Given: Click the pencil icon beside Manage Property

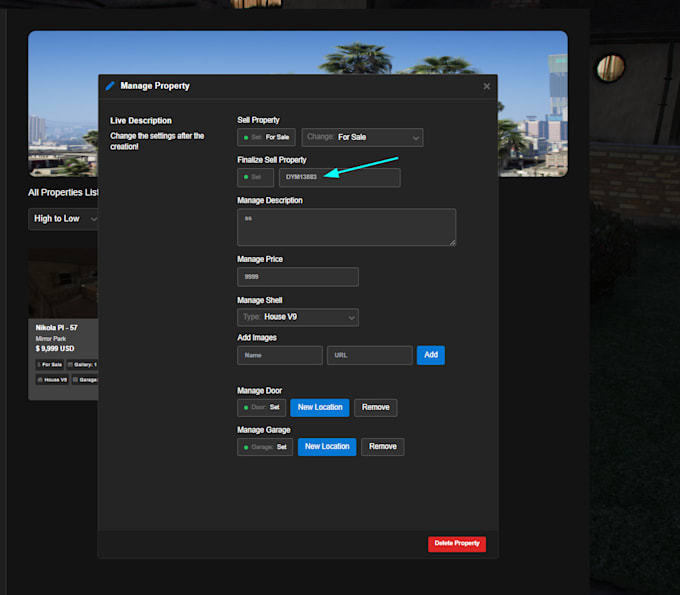Looking at the screenshot, I should (110, 86).
